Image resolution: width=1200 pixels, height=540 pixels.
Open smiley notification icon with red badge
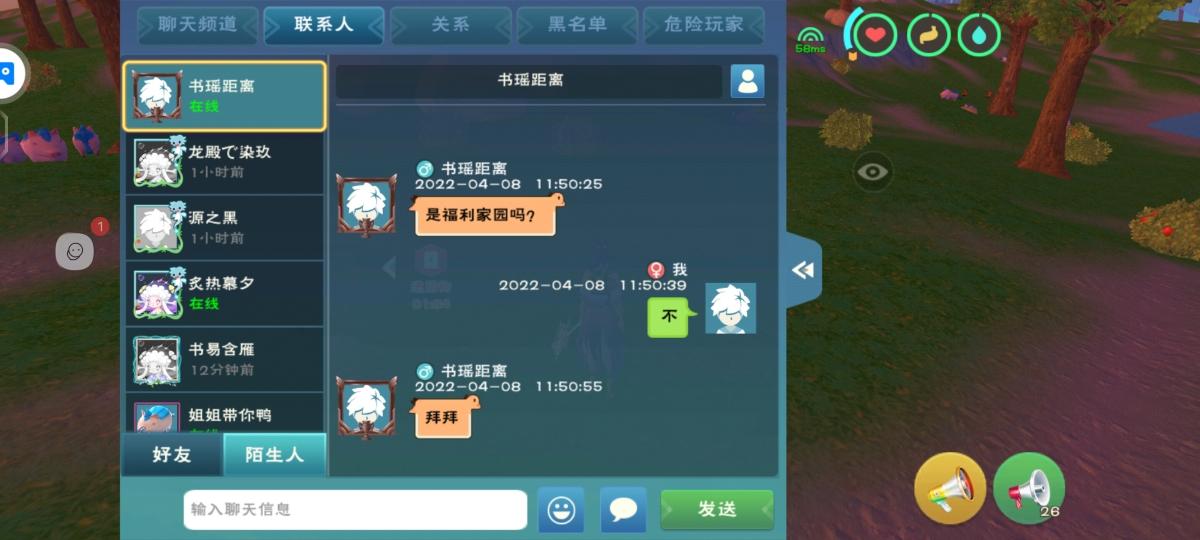75,252
